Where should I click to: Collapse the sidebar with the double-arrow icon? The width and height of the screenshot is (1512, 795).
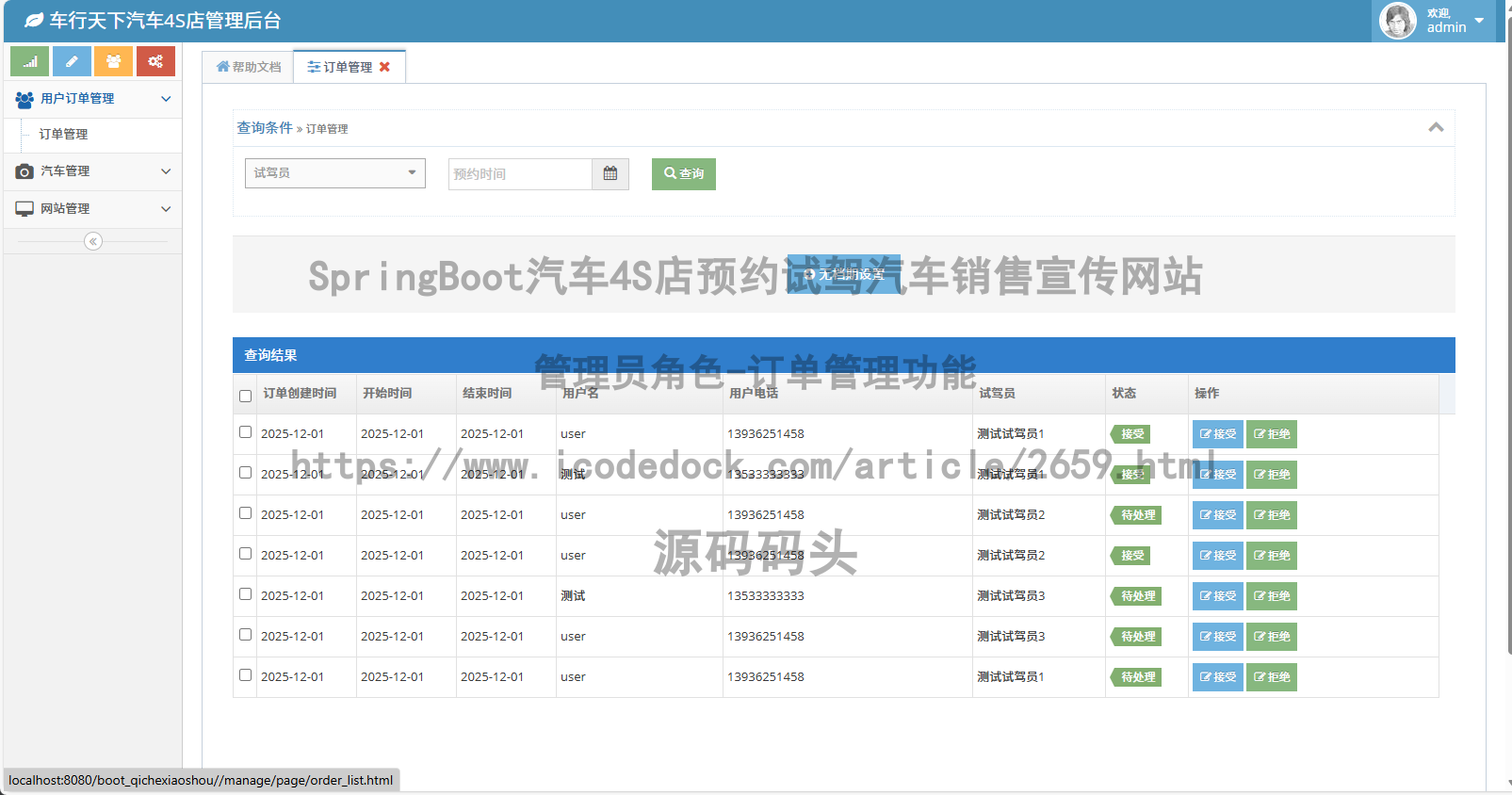click(x=92, y=242)
